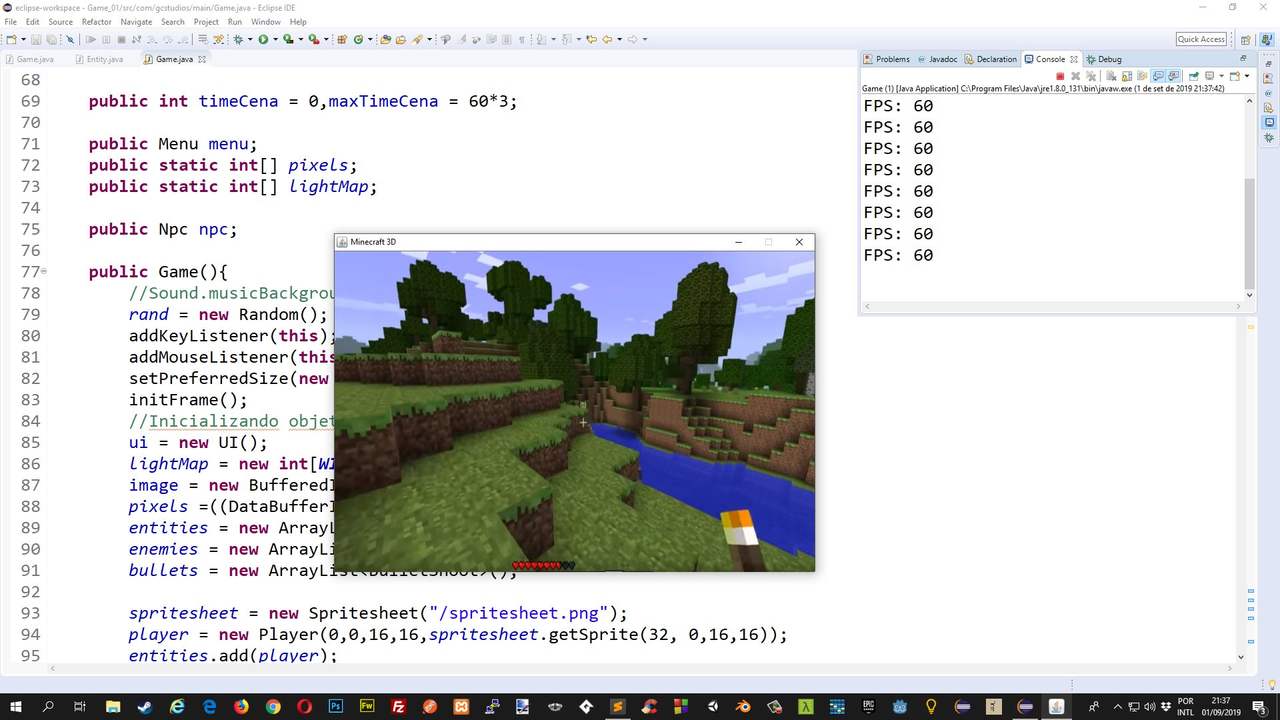This screenshot has height=720, width=1280.
Task: Click the Coverage run toolbar icon
Action: point(288,40)
